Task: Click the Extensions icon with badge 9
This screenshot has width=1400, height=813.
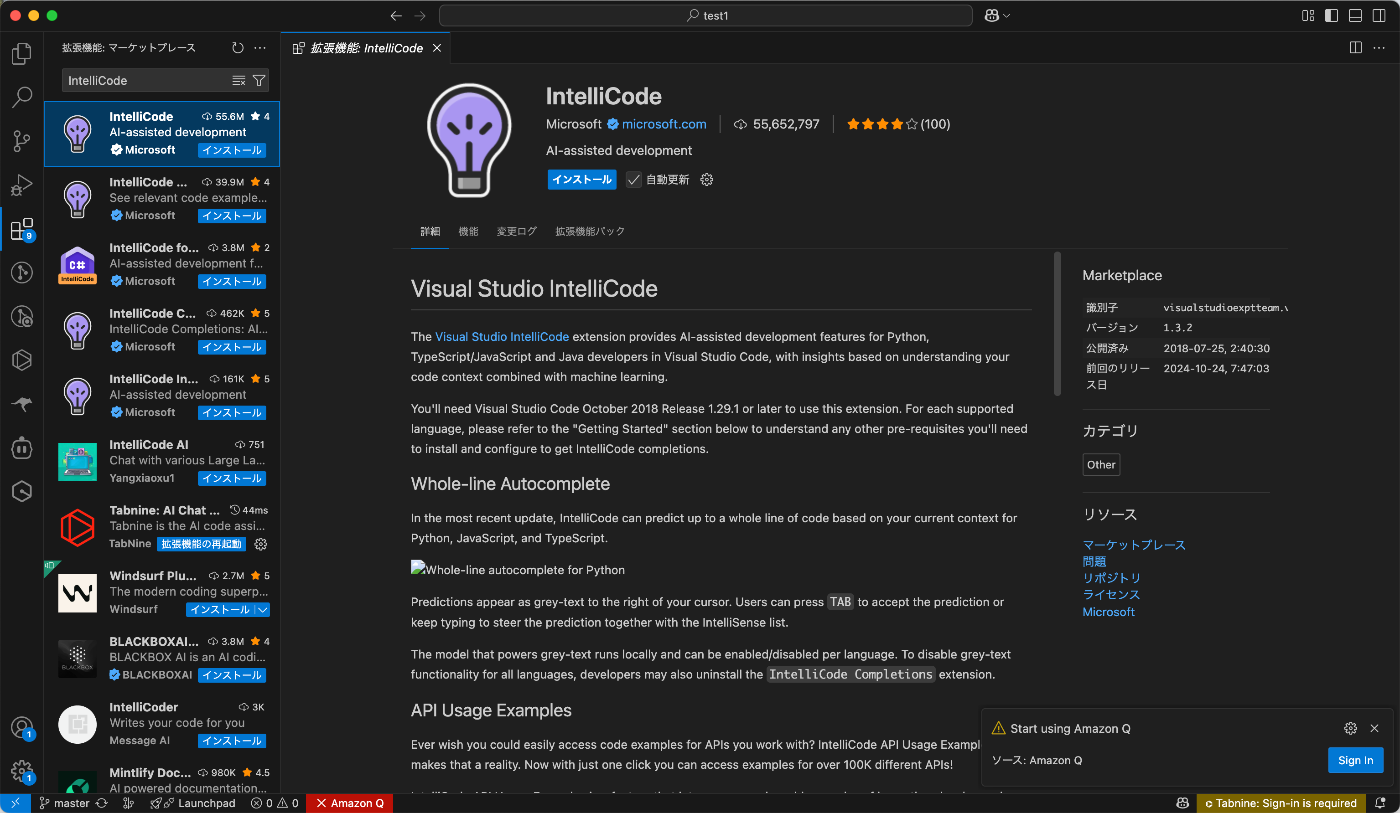Action: (x=21, y=229)
